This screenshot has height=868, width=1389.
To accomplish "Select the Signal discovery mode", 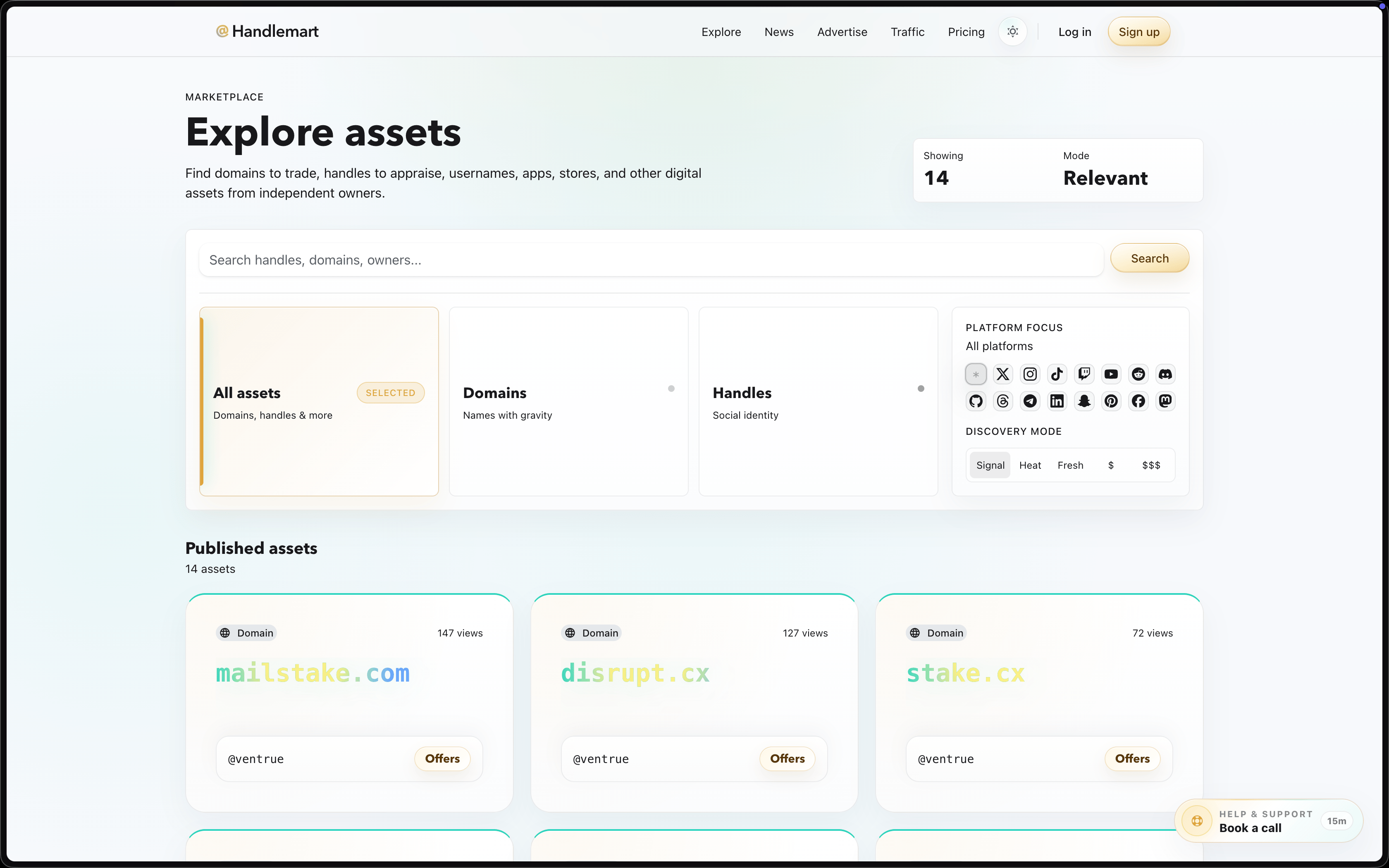I will pyautogui.click(x=990, y=465).
